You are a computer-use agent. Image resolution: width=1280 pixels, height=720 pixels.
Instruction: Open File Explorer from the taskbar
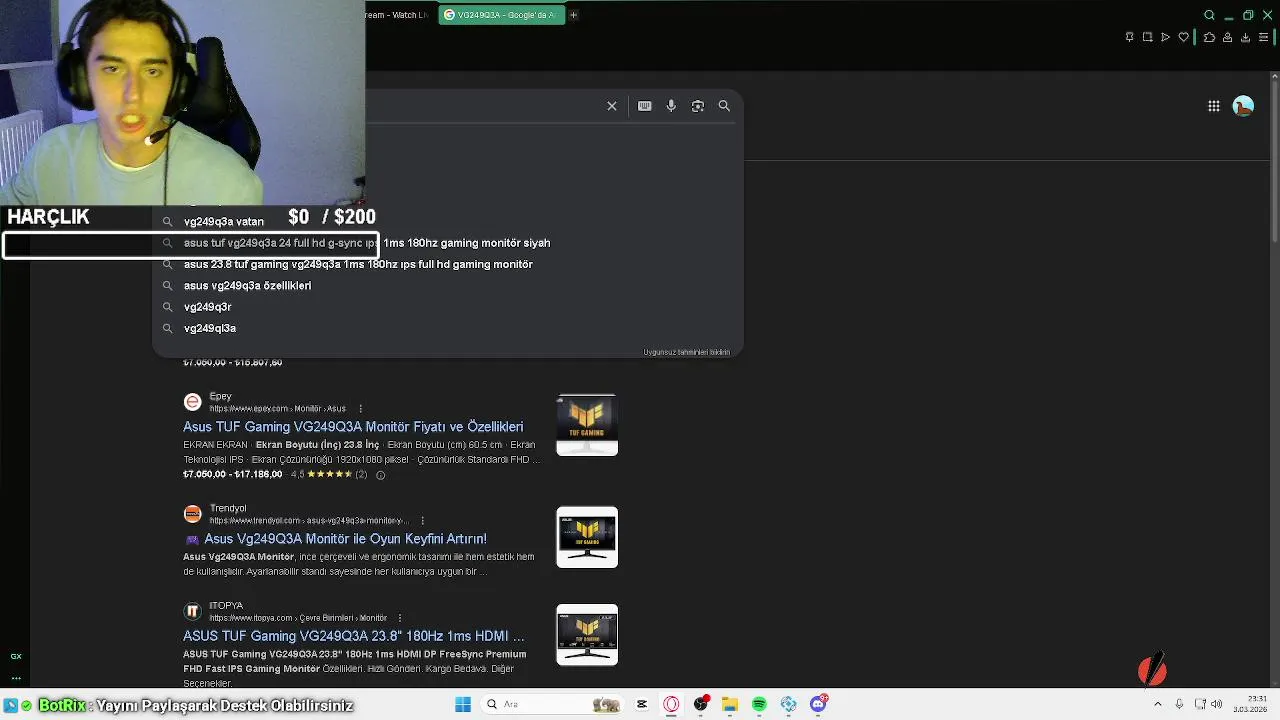tap(730, 704)
